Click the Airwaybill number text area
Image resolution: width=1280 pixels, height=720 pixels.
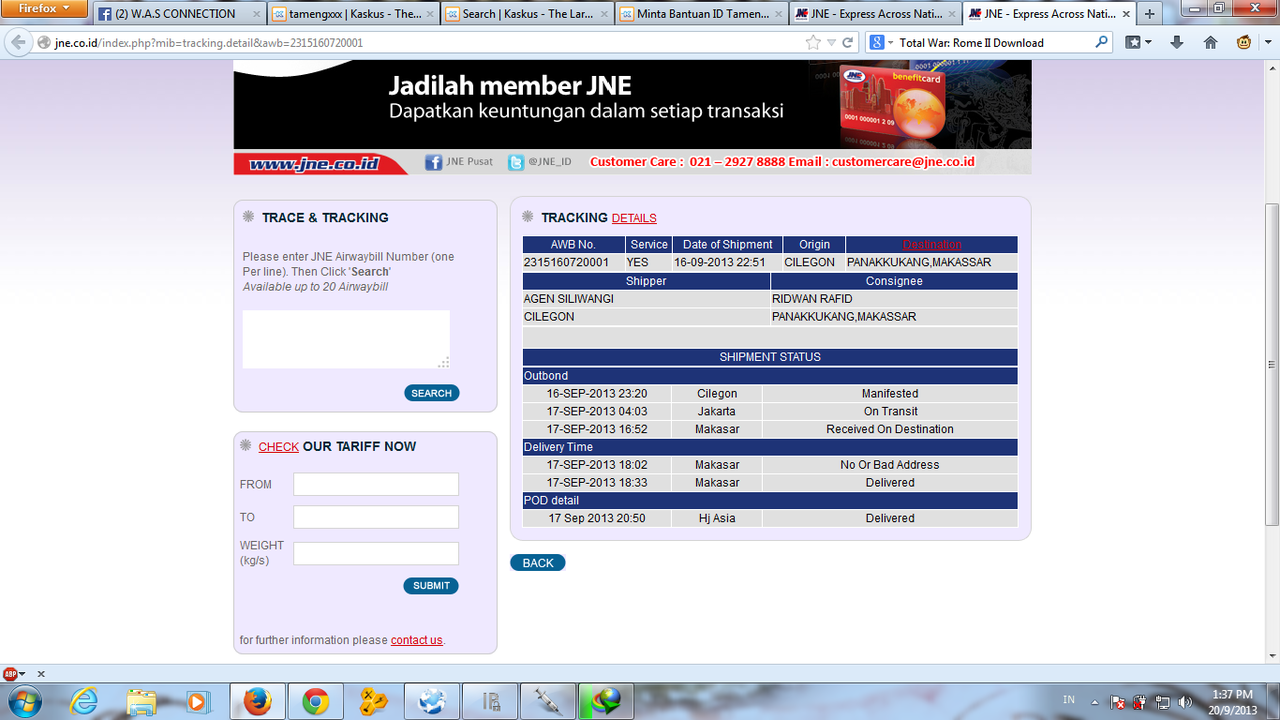(346, 339)
